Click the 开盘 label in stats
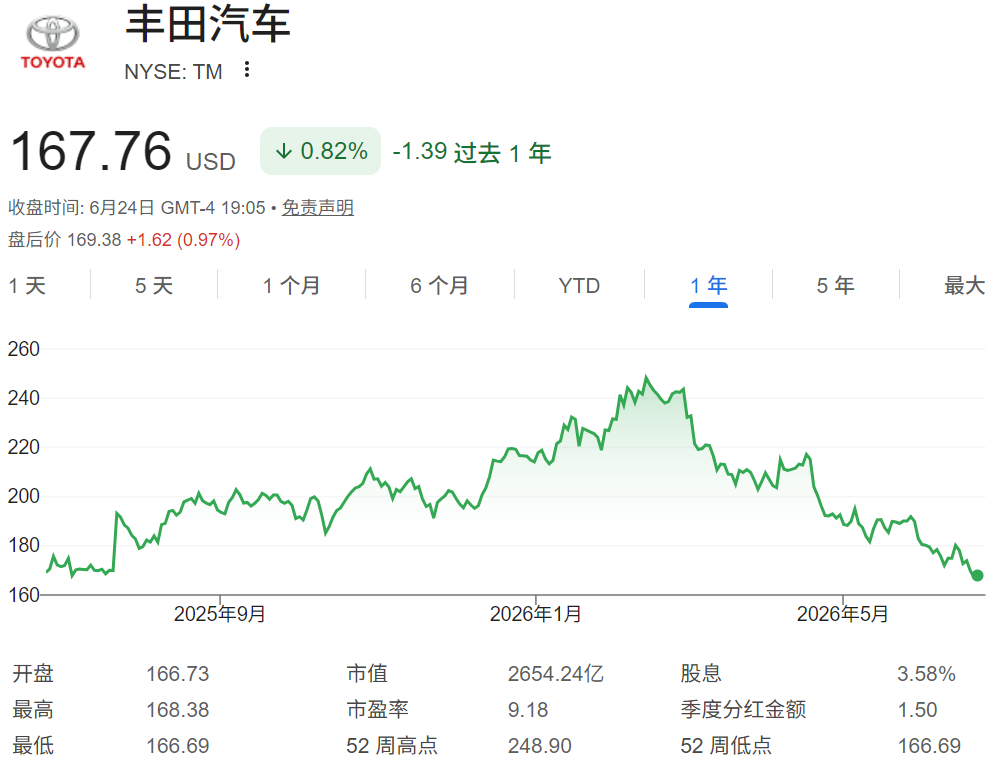Screen dimensions: 997x765 [33, 673]
